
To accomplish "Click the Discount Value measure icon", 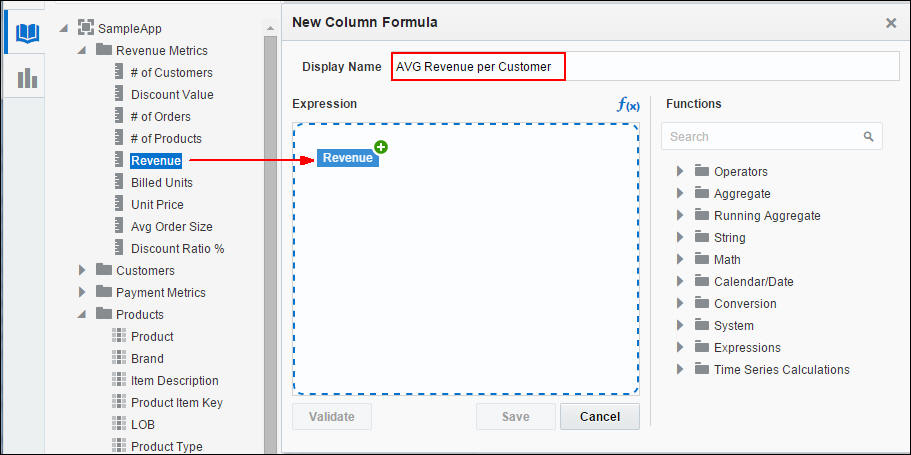I will pyautogui.click(x=118, y=94).
